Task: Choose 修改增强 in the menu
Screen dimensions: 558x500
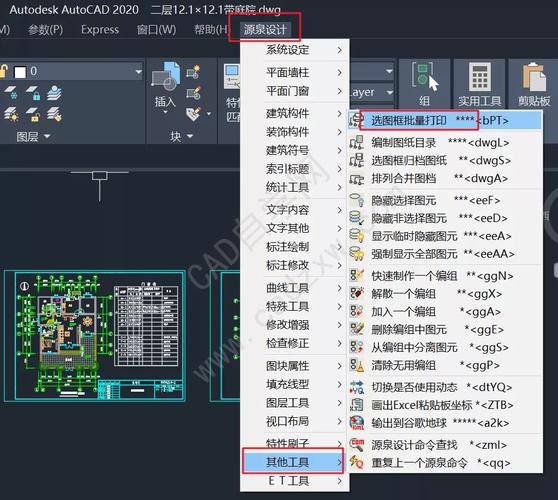Action: [288, 325]
